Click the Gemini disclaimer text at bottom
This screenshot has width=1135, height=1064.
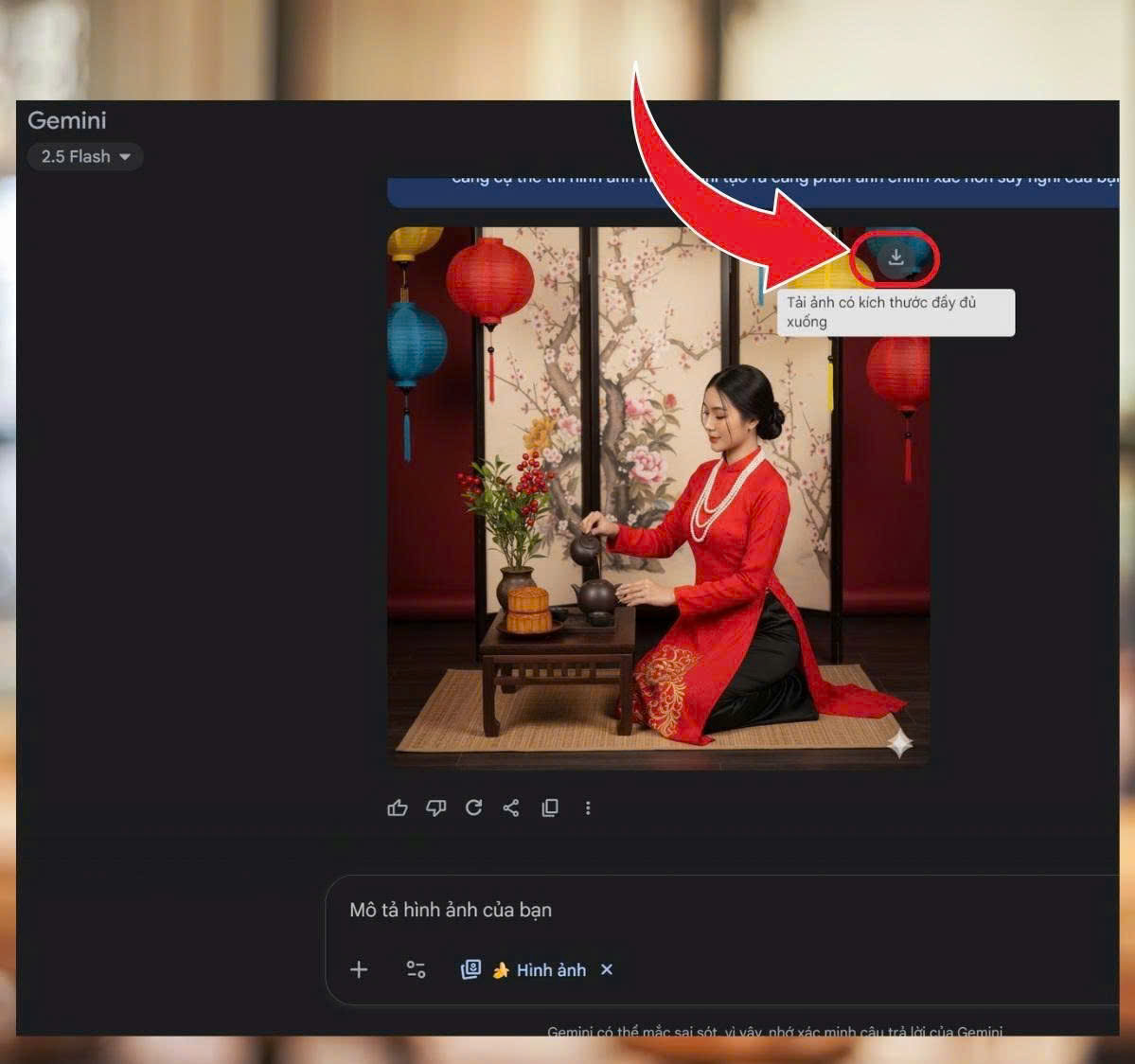774,1031
